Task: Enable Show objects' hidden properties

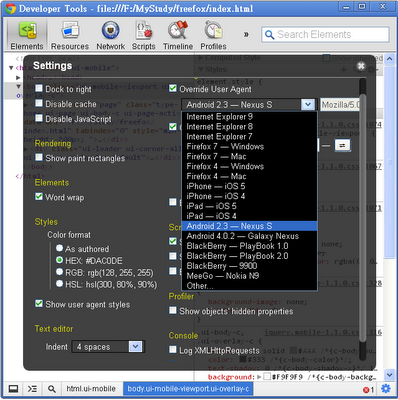Action: tap(173, 311)
